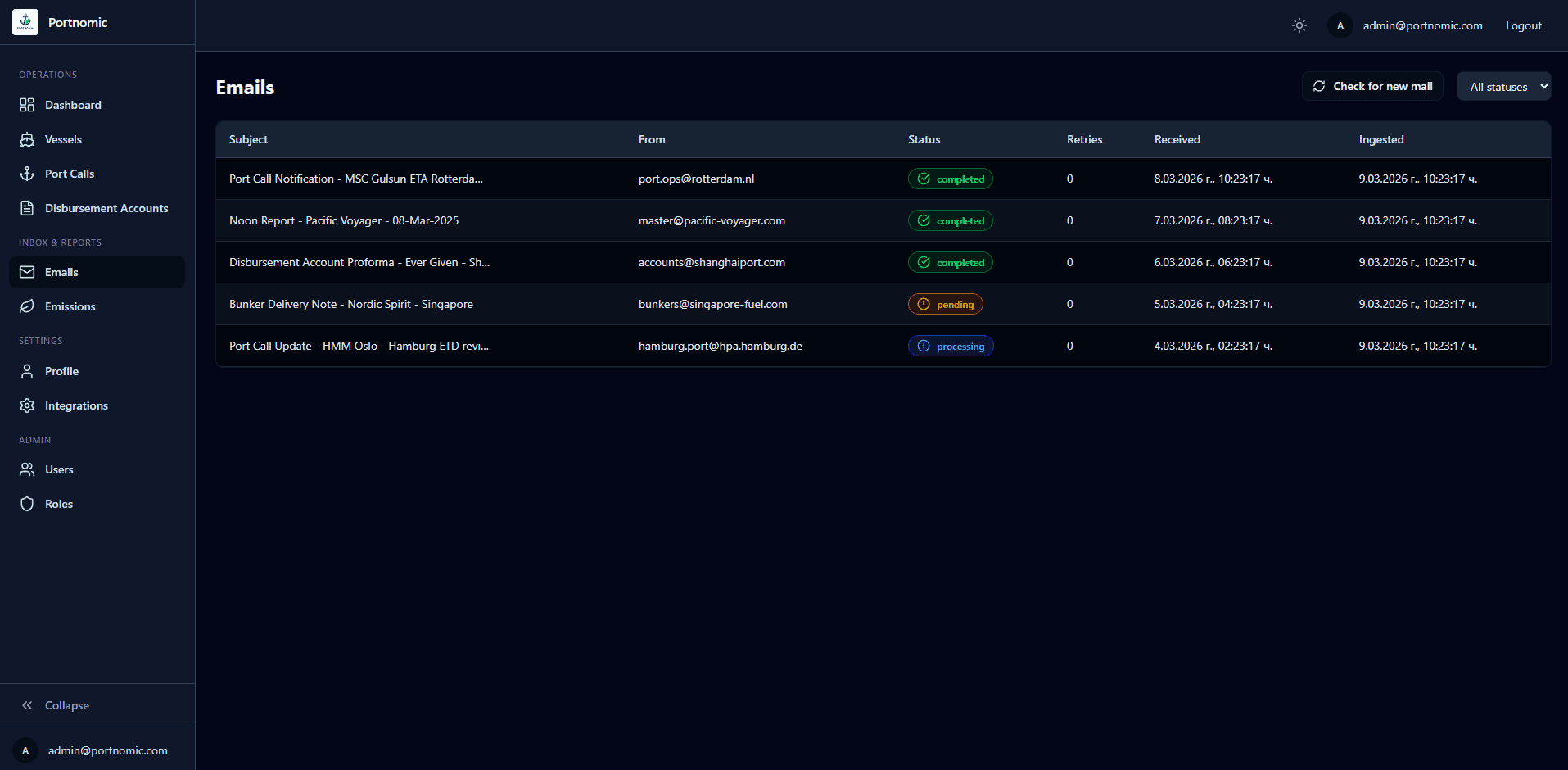Screen dimensions: 1568x770
Task: Collapse the sidebar navigation
Action: pos(56,705)
